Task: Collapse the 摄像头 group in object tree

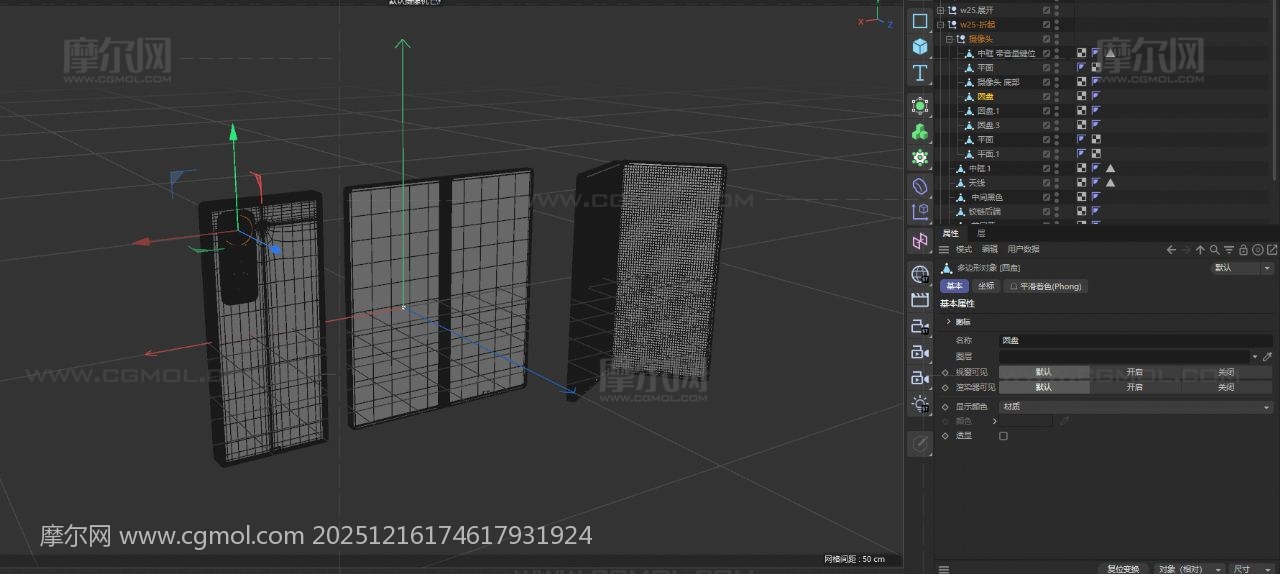Action: point(949,39)
